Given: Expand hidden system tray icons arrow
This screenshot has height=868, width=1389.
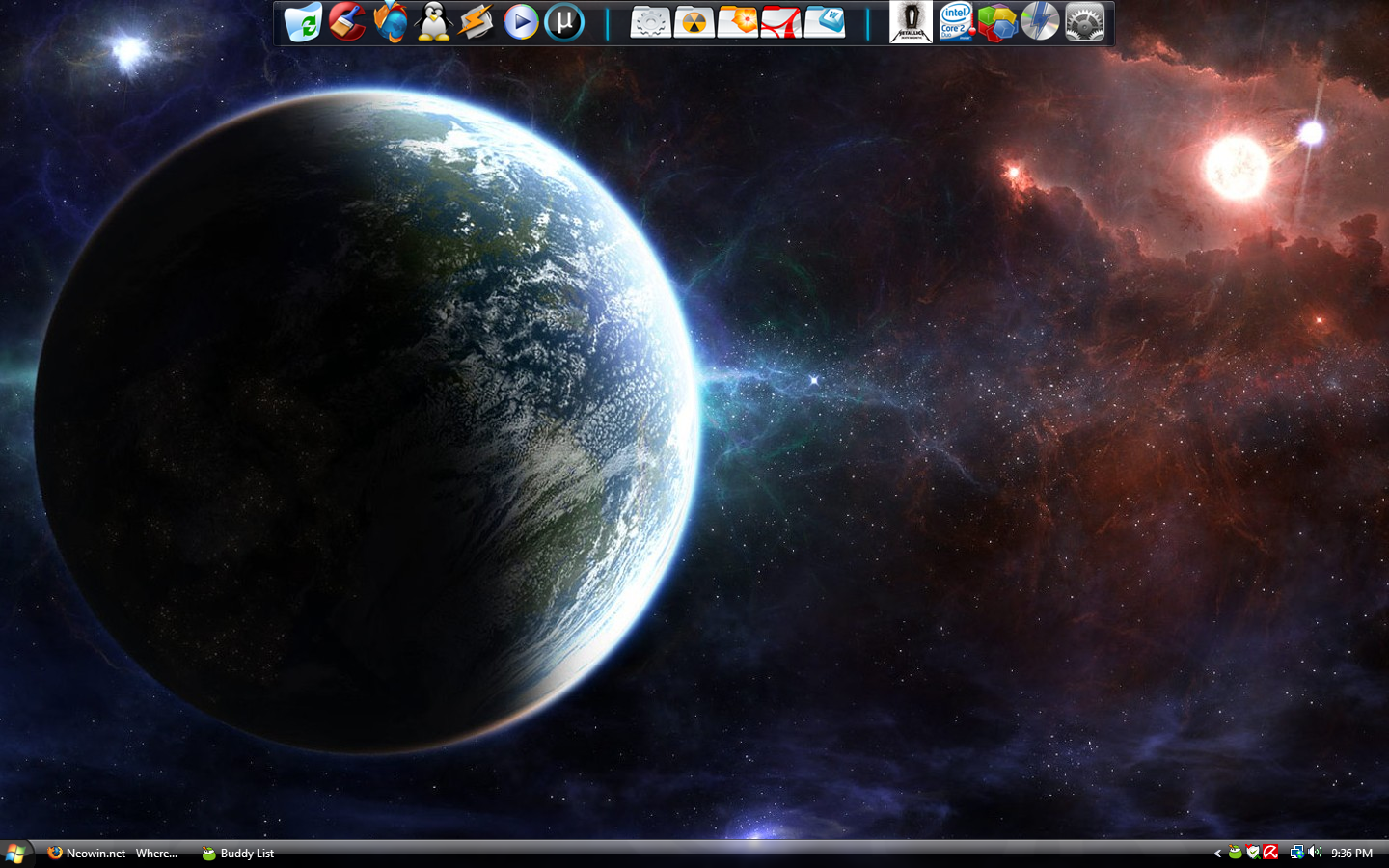Looking at the screenshot, I should 1217,854.
